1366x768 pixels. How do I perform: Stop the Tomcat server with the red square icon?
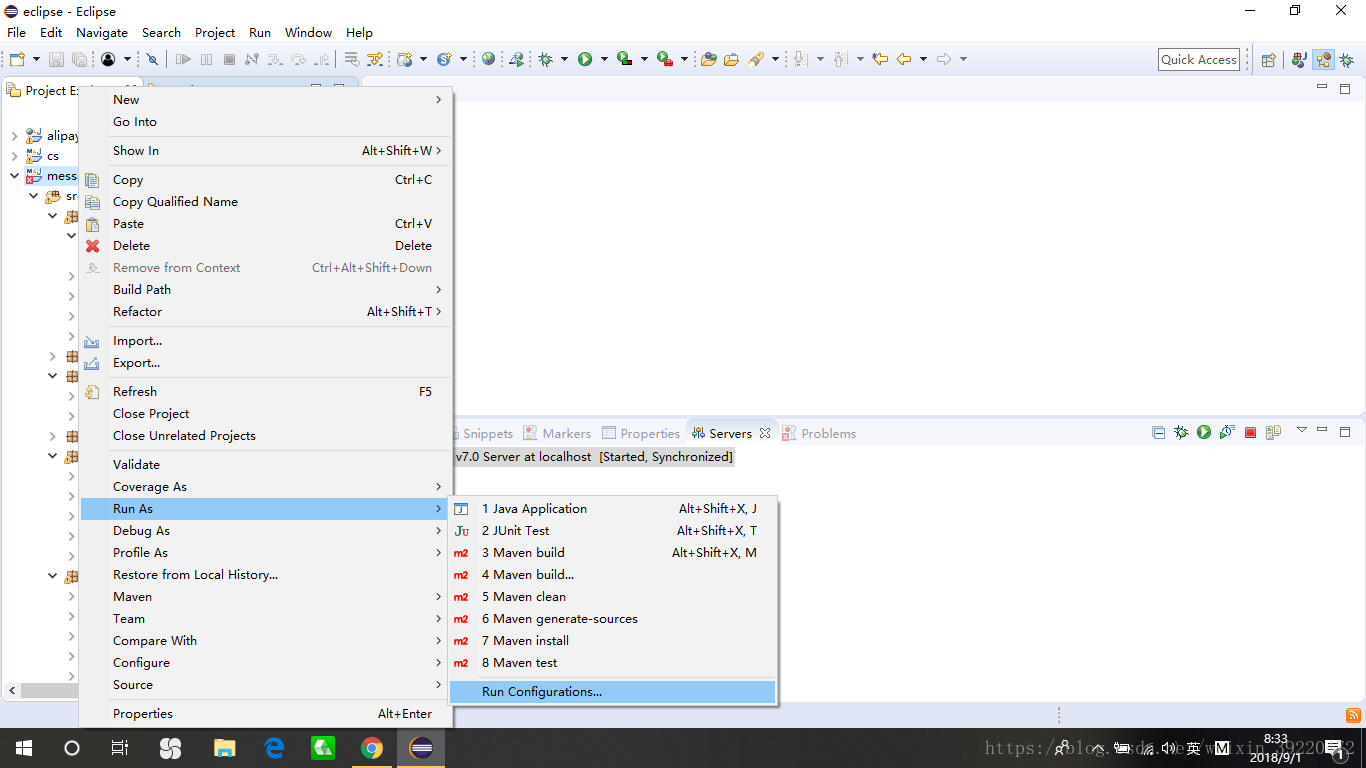1251,432
